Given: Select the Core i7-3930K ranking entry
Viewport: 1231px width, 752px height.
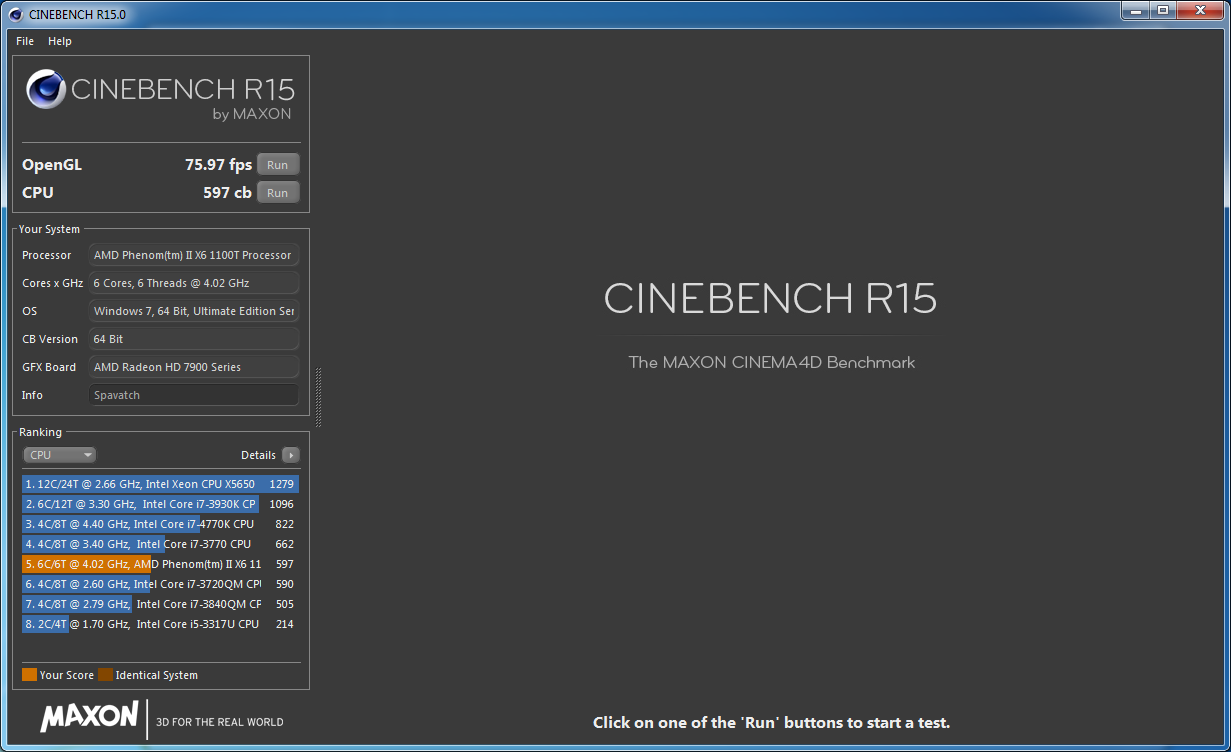Looking at the screenshot, I should click(x=160, y=504).
